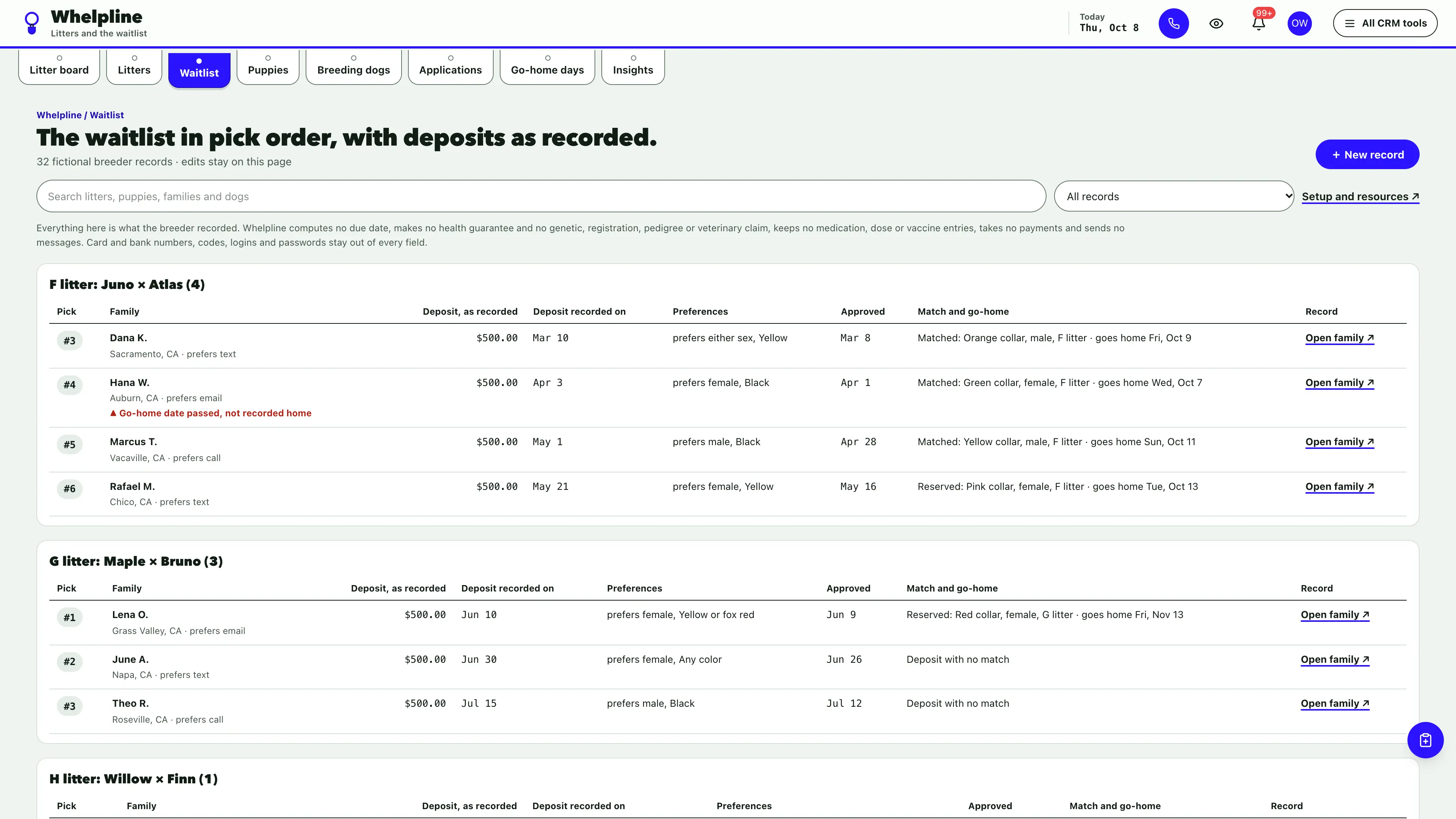Screen dimensions: 1456x819
Task: Click the floating clipboard add button
Action: click(x=1425, y=740)
